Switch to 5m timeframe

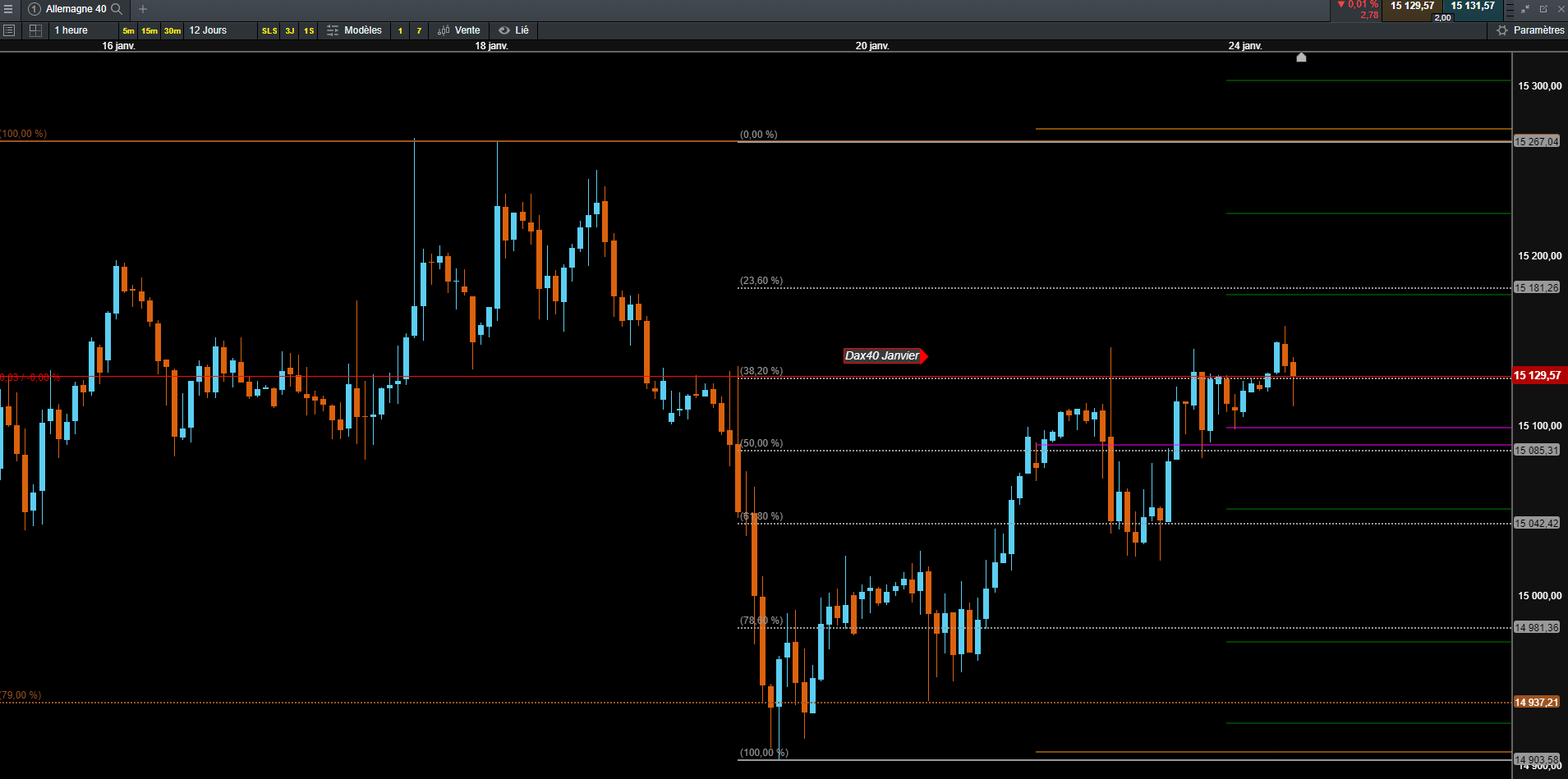(128, 31)
